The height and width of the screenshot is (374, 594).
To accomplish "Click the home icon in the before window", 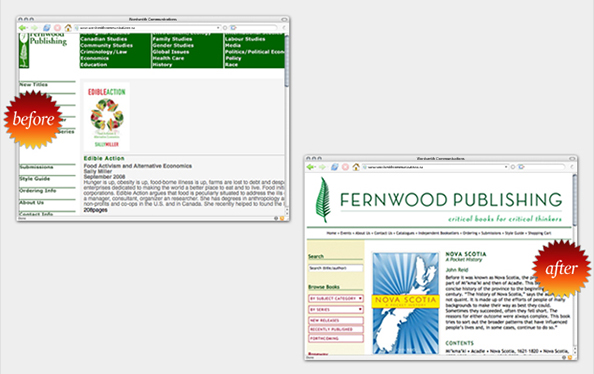I will click(68, 27).
